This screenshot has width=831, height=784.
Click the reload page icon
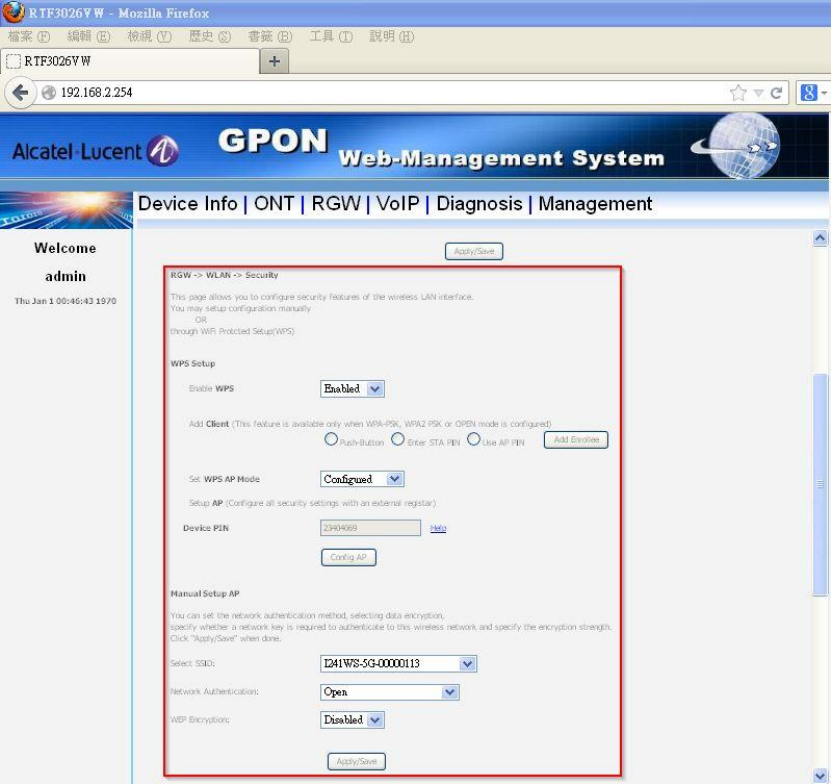(x=776, y=93)
